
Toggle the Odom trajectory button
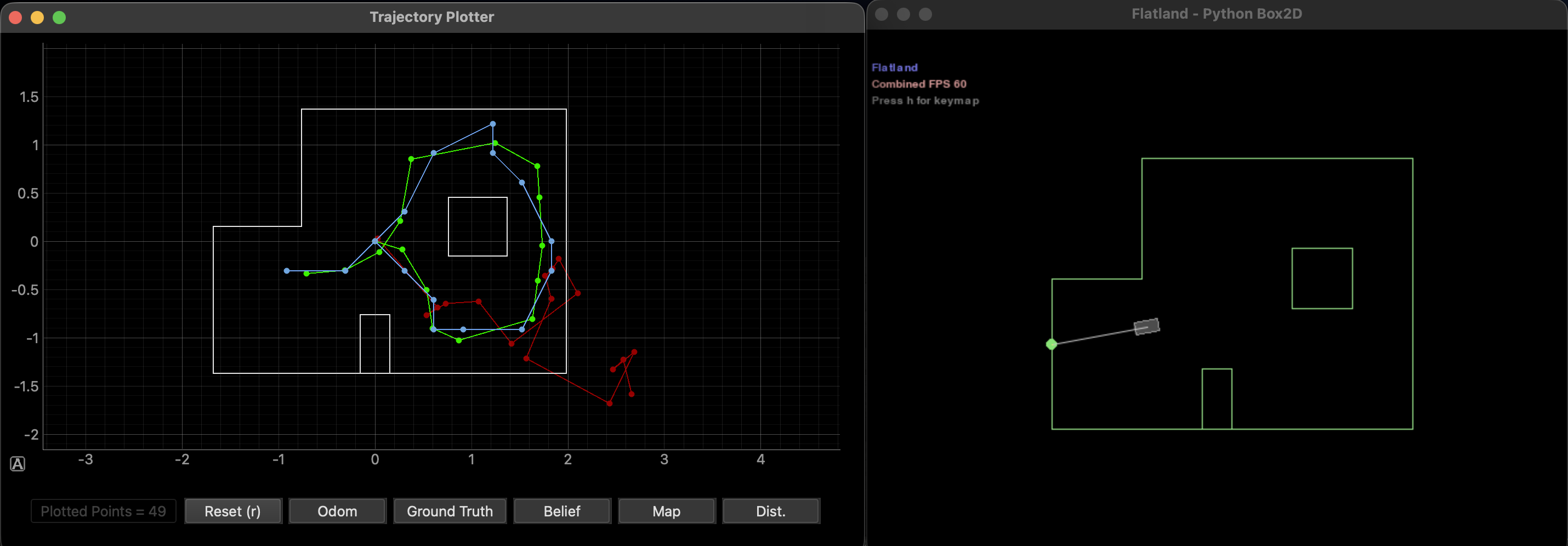337,511
